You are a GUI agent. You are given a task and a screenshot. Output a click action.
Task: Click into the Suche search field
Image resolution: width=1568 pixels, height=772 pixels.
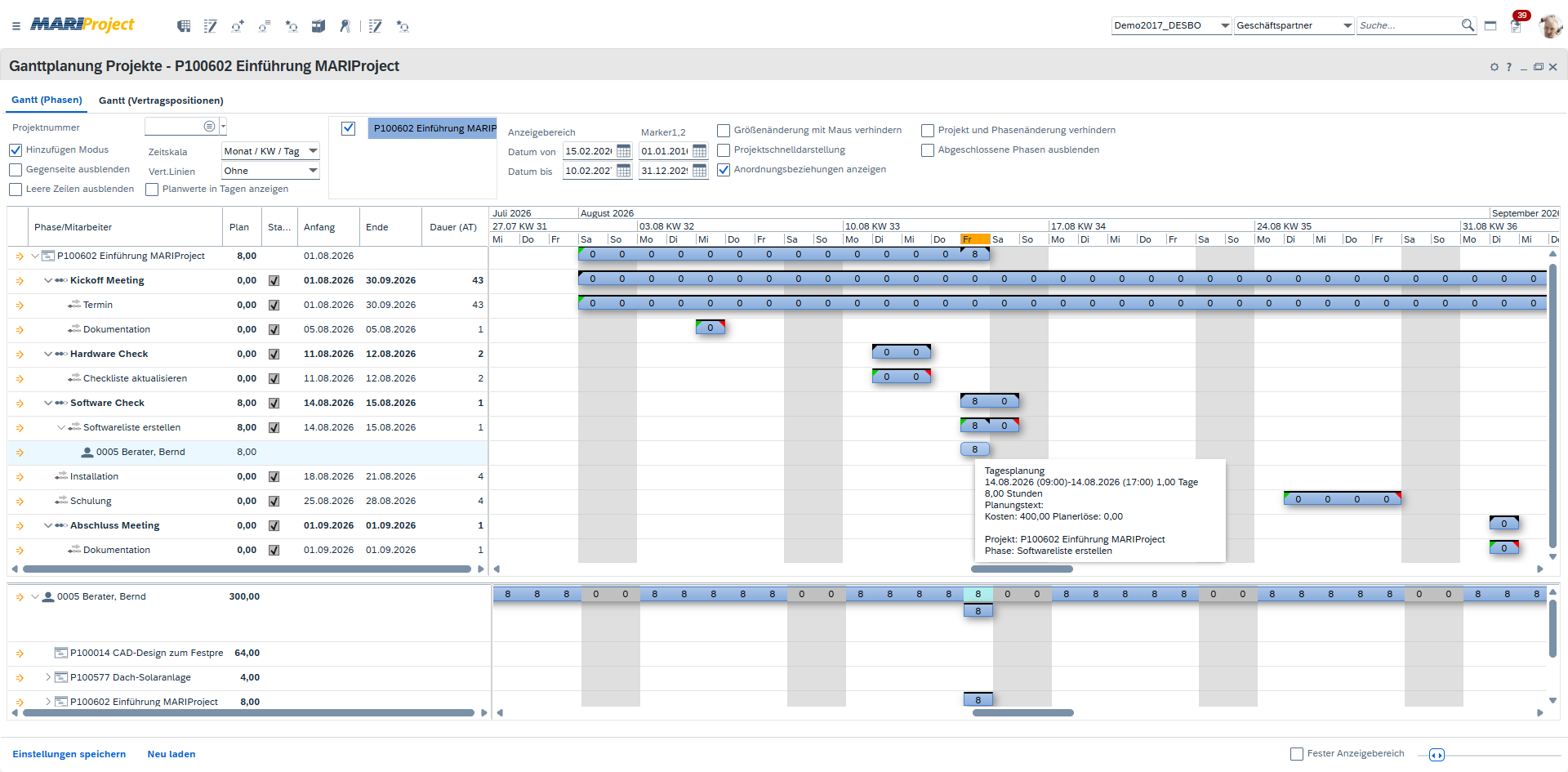[x=1408, y=25]
